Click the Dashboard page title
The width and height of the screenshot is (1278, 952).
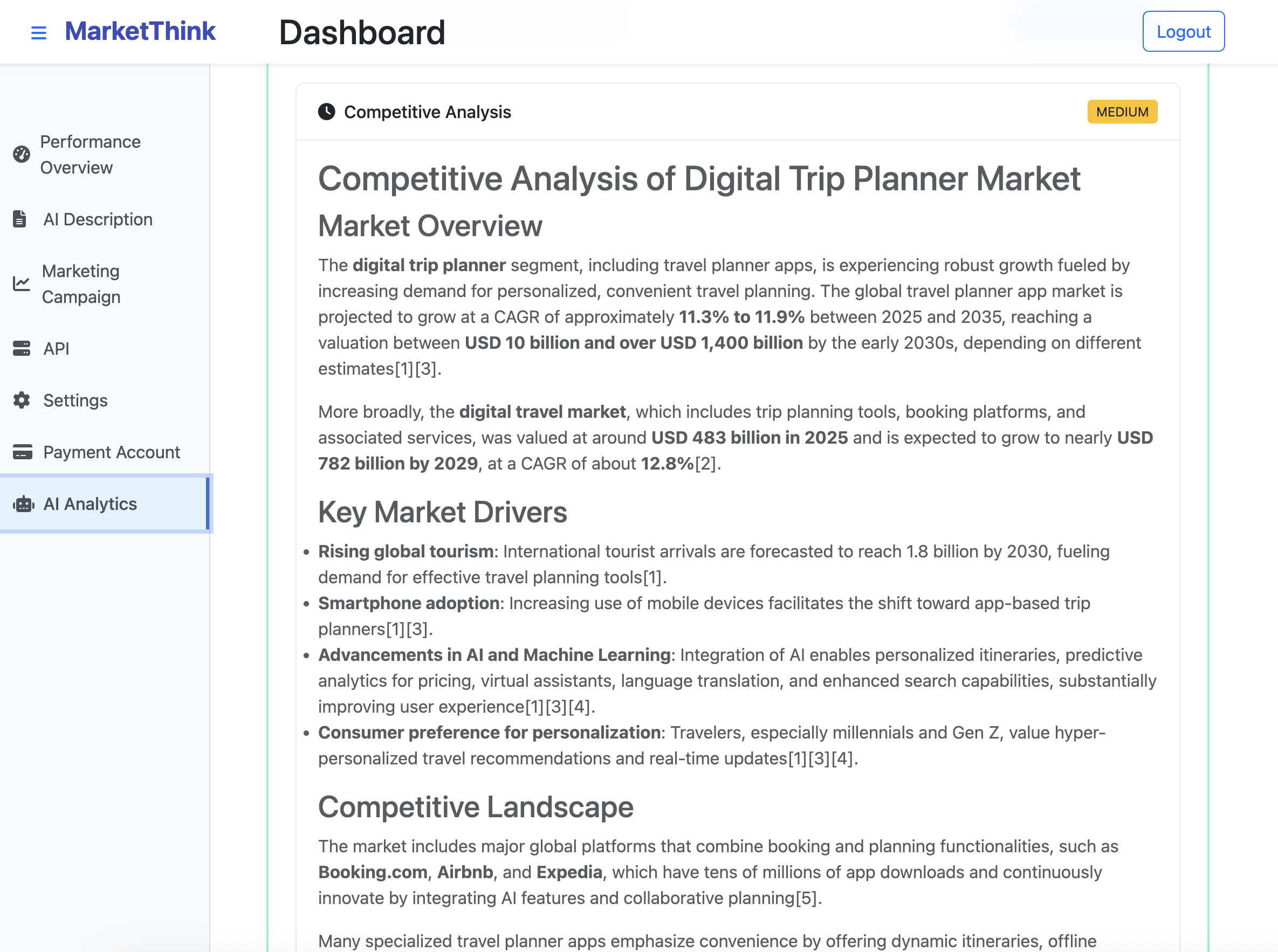(x=362, y=32)
